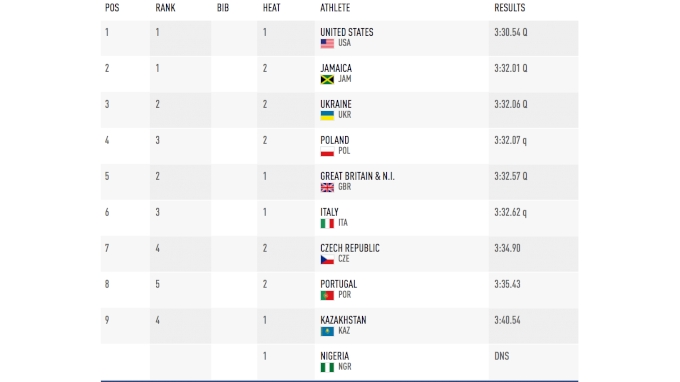The height and width of the screenshot is (382, 680).
Task: Open the GREAT BRITAIN & N.I. team link
Action: coord(357,176)
